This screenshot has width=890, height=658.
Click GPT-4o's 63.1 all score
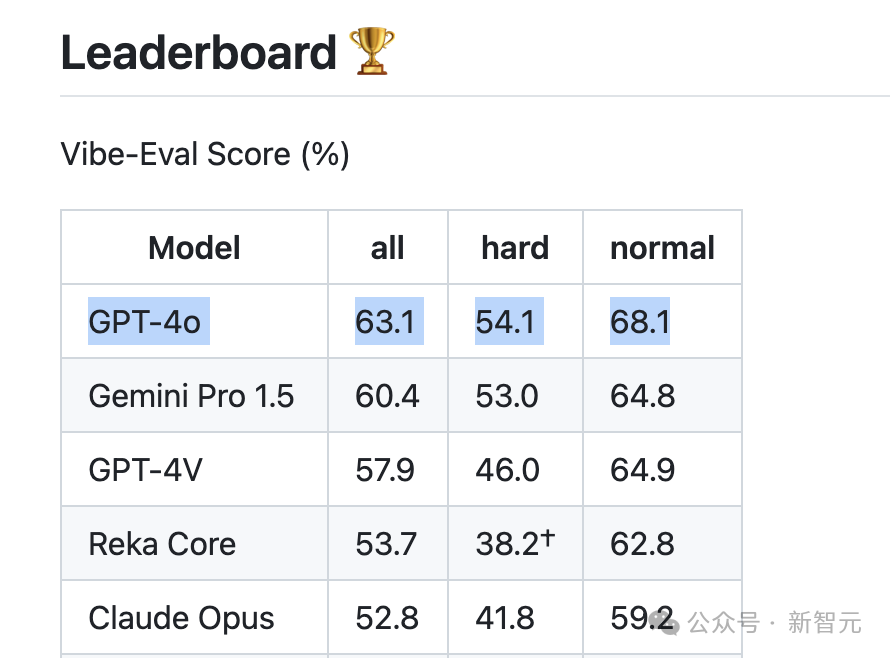(x=389, y=321)
